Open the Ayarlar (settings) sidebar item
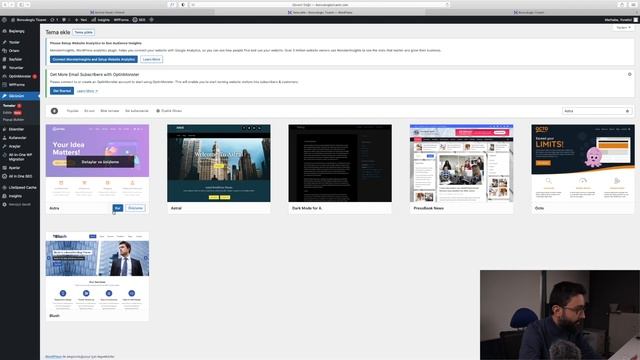Image resolution: width=640 pixels, height=360 pixels. pyautogui.click(x=14, y=168)
